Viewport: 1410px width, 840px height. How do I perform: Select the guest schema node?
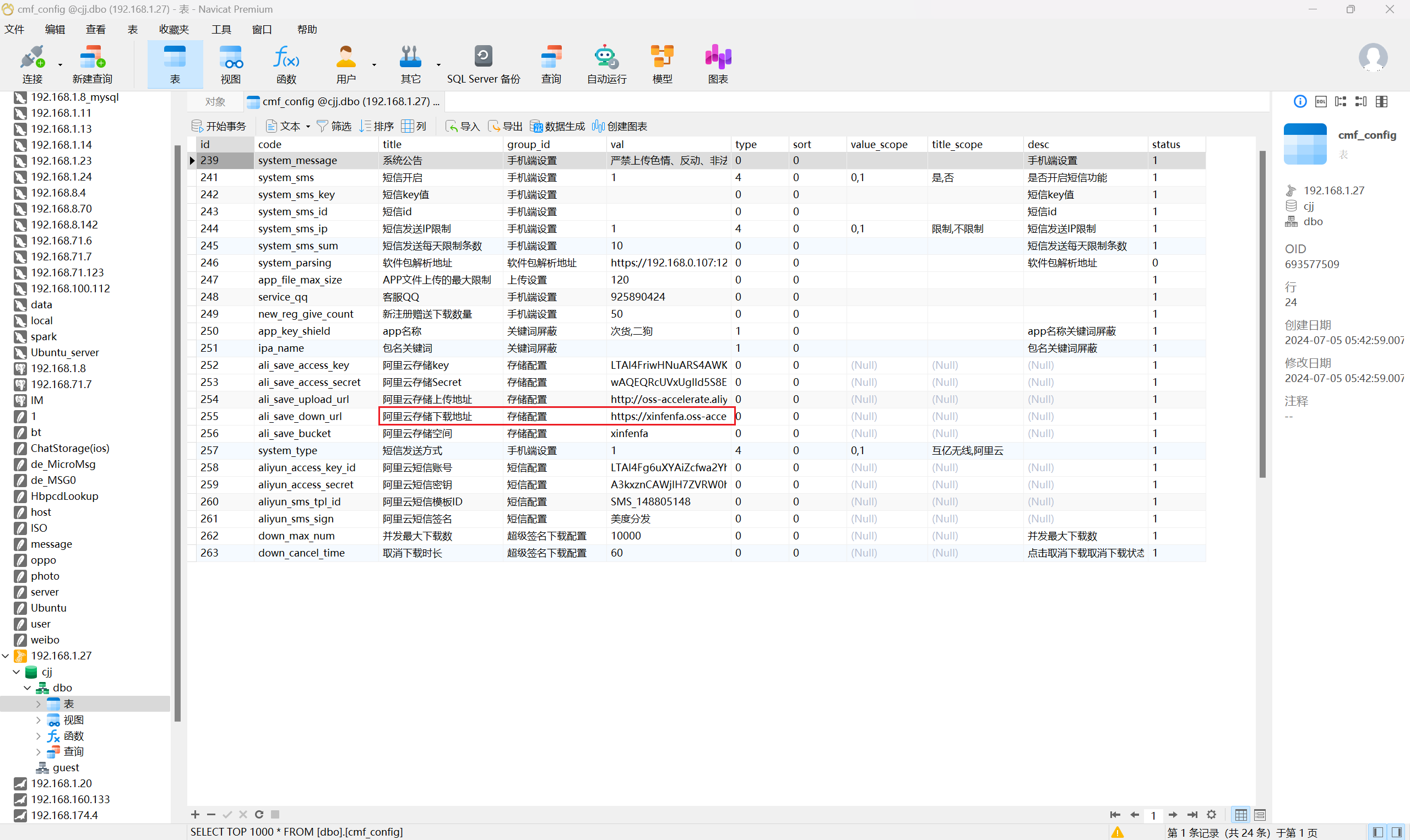66,767
